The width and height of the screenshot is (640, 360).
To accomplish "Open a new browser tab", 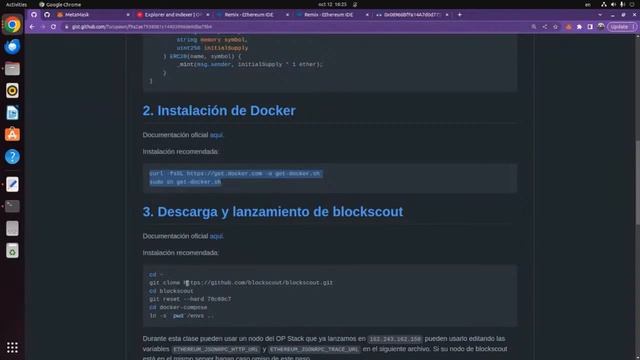I will coord(460,15).
